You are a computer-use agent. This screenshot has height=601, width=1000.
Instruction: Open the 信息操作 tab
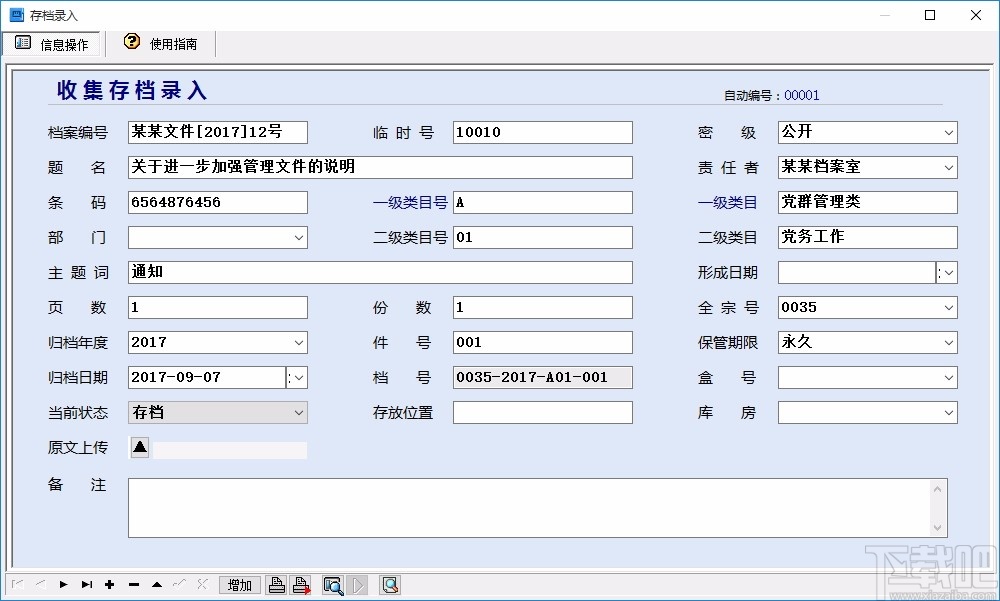pyautogui.click(x=51, y=43)
